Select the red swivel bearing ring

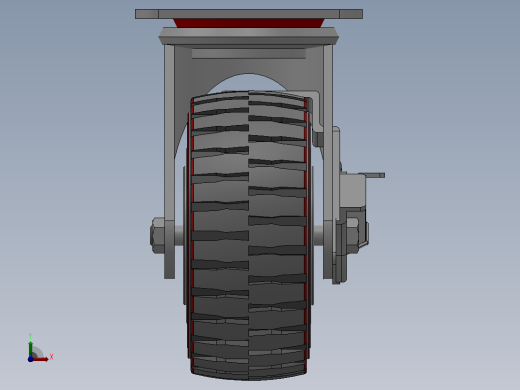[249, 23]
